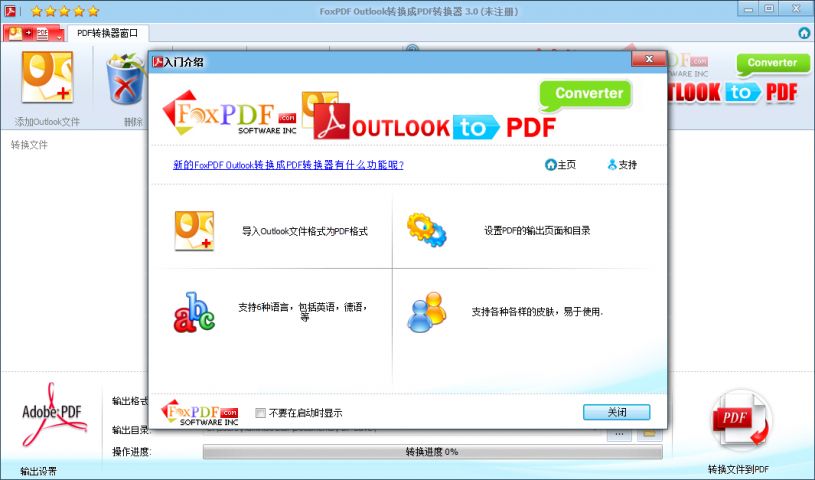This screenshot has height=480, width=815.
Task: Click the Convert to PDF icon (转换文件到PDF)
Action: click(738, 422)
